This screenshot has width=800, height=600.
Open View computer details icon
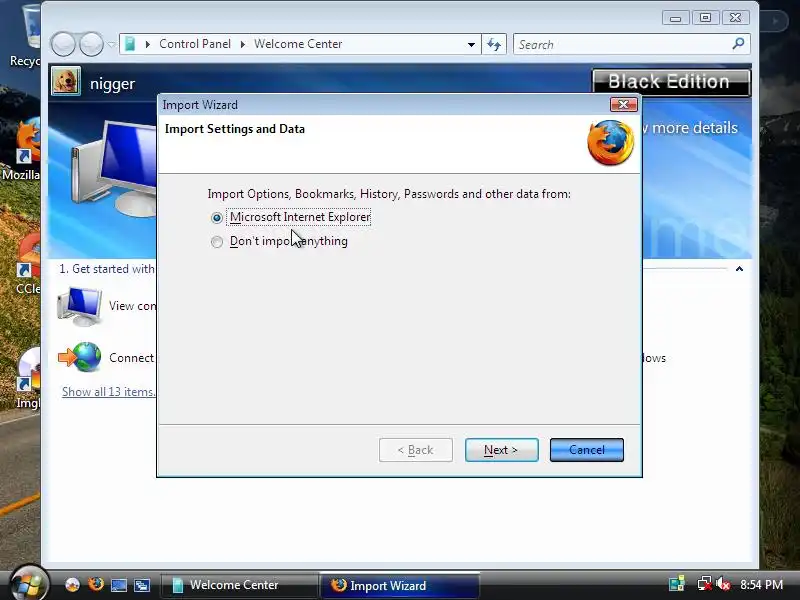80,307
